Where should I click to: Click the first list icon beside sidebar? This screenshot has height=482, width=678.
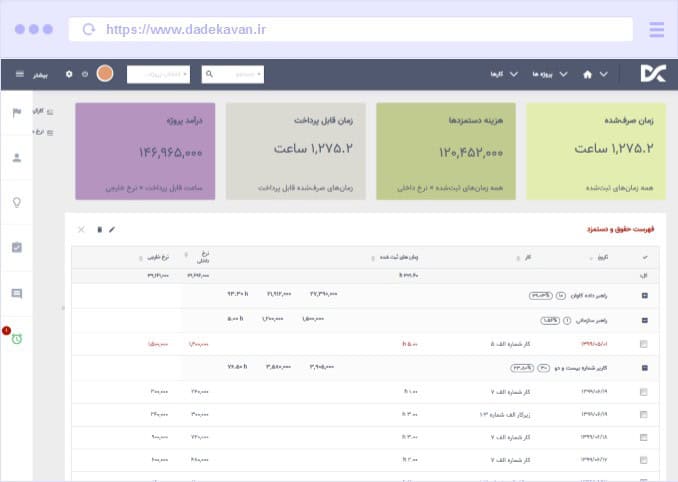(x=50, y=112)
